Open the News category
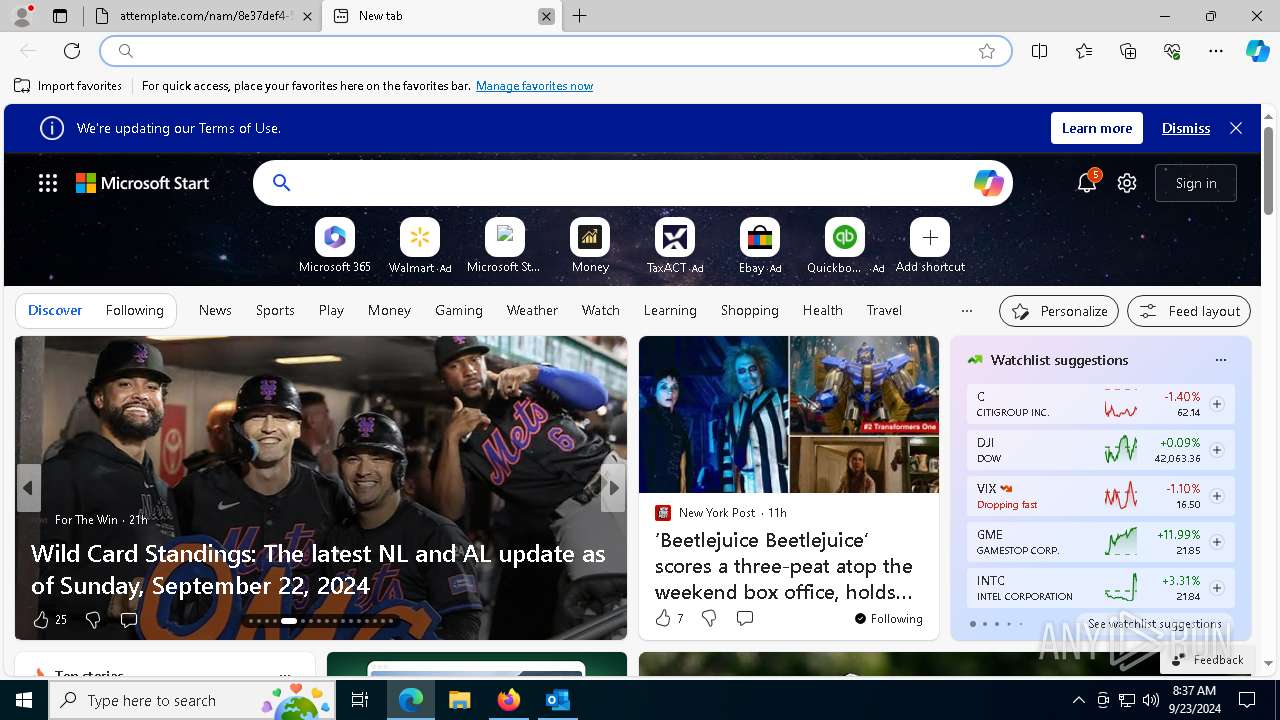 [x=215, y=310]
